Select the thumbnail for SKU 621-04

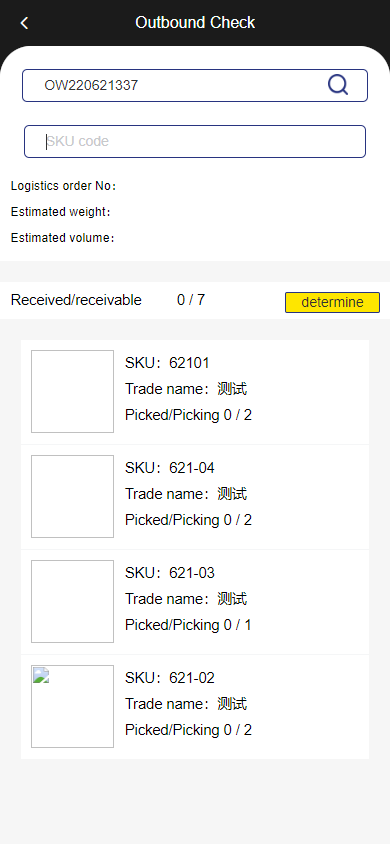(72, 496)
